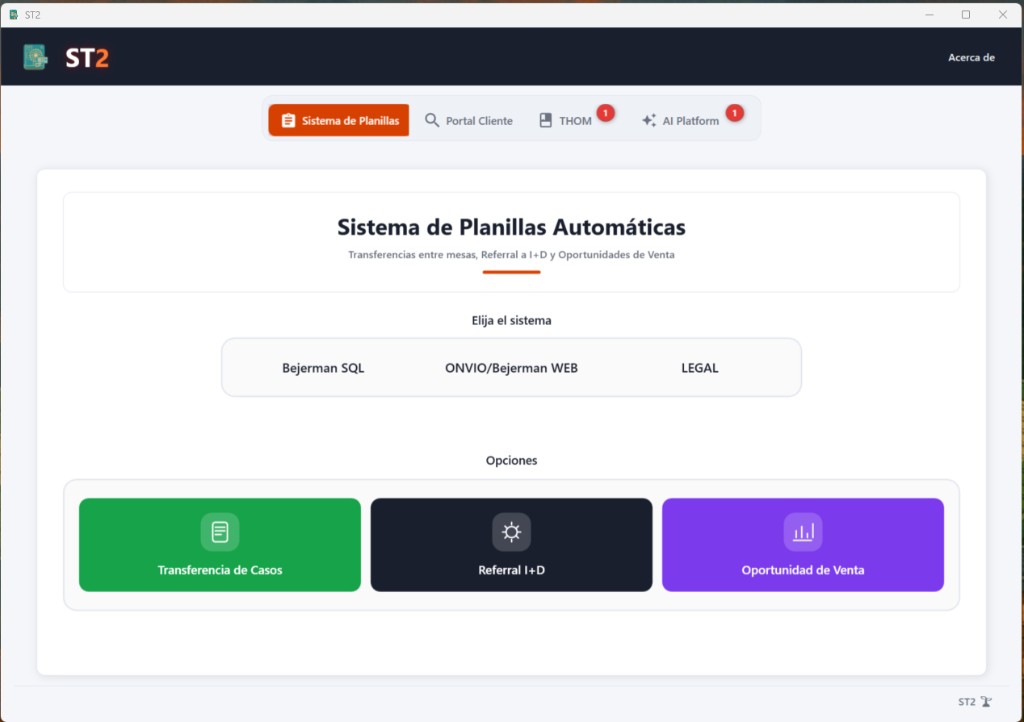This screenshot has height=722, width=1024.
Task: Click the ST2 logo icon in header
Action: point(35,57)
